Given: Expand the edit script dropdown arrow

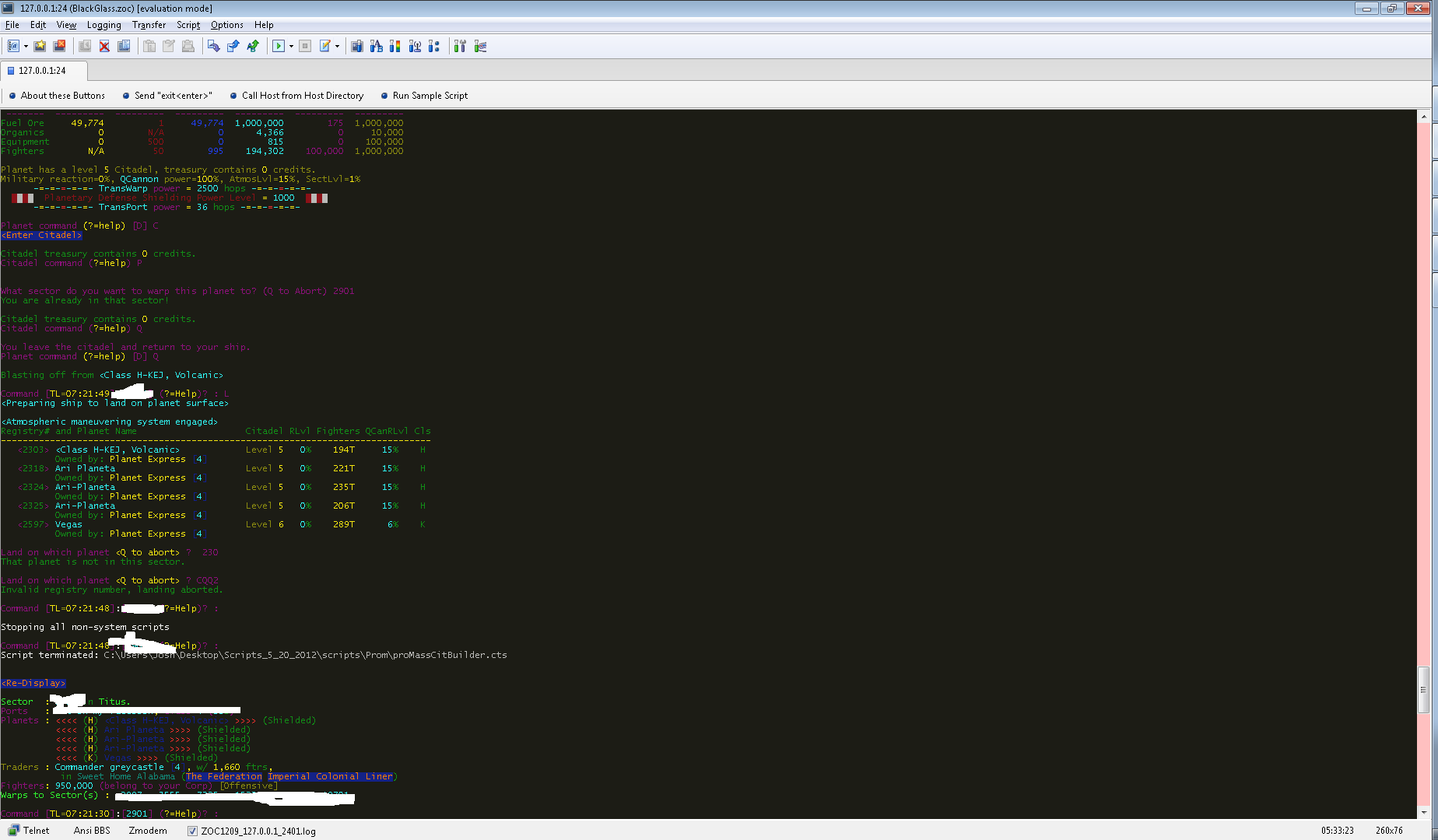Looking at the screenshot, I should (x=337, y=47).
